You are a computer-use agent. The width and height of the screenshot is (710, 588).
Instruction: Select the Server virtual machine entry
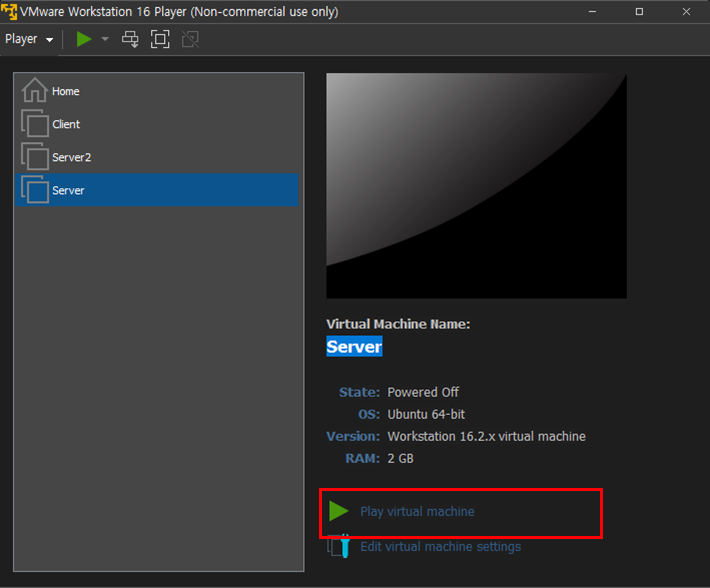(157, 190)
